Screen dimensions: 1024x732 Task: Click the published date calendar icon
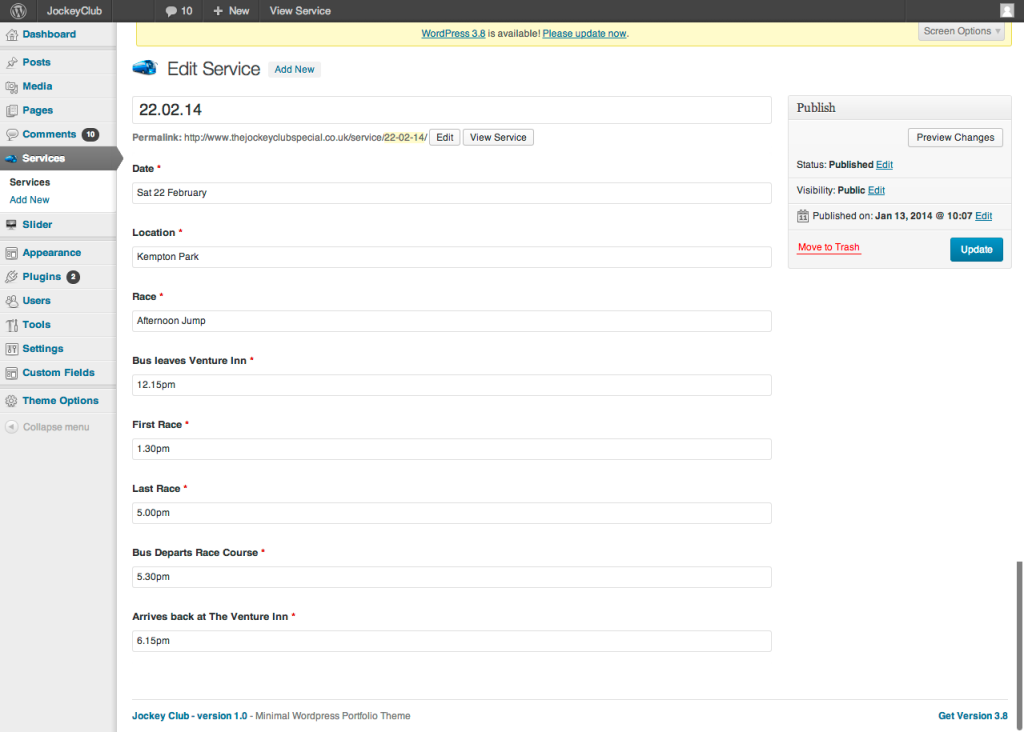point(803,216)
